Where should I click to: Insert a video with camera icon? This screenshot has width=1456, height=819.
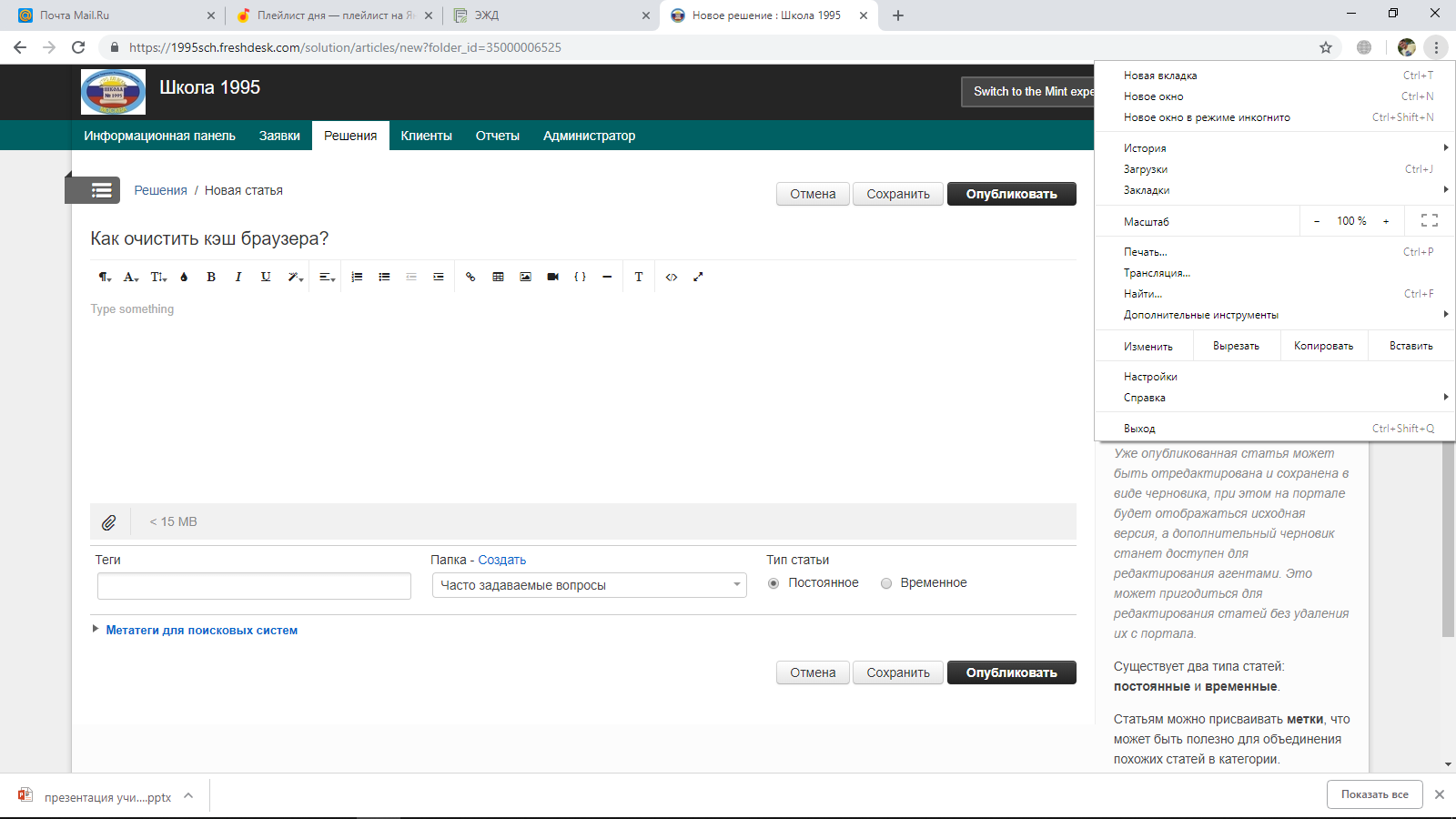(552, 277)
